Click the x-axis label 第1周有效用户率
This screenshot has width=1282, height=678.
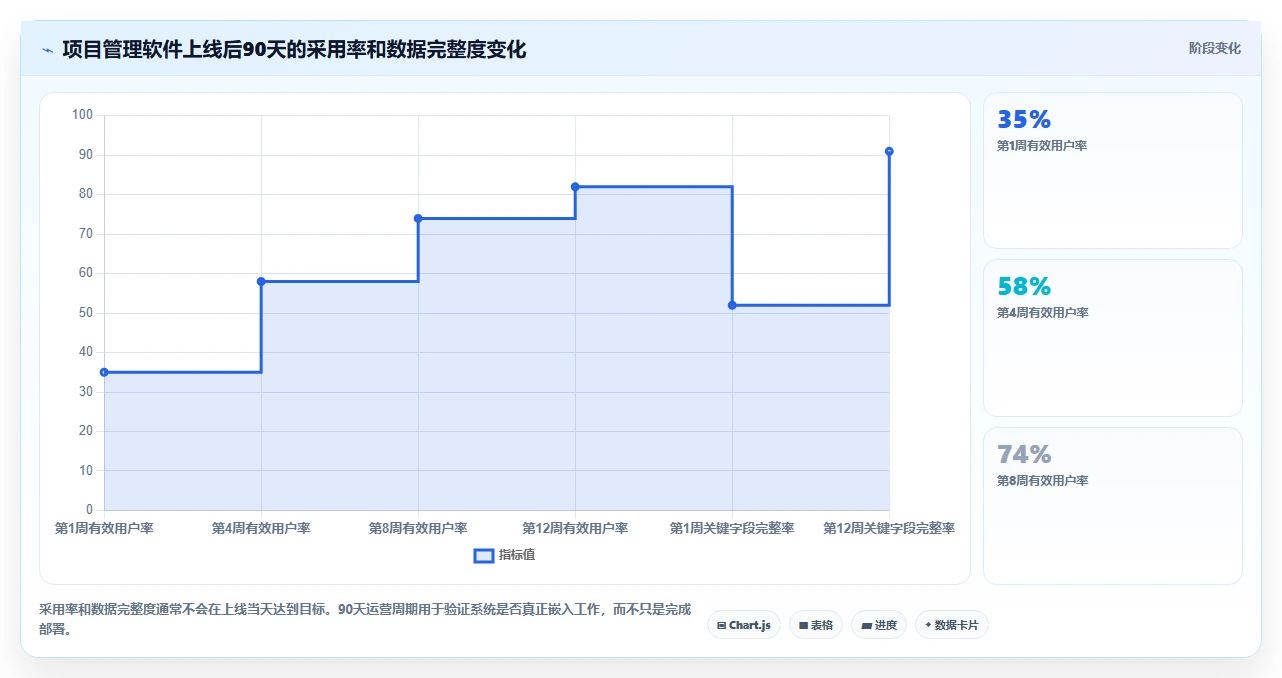point(104,528)
